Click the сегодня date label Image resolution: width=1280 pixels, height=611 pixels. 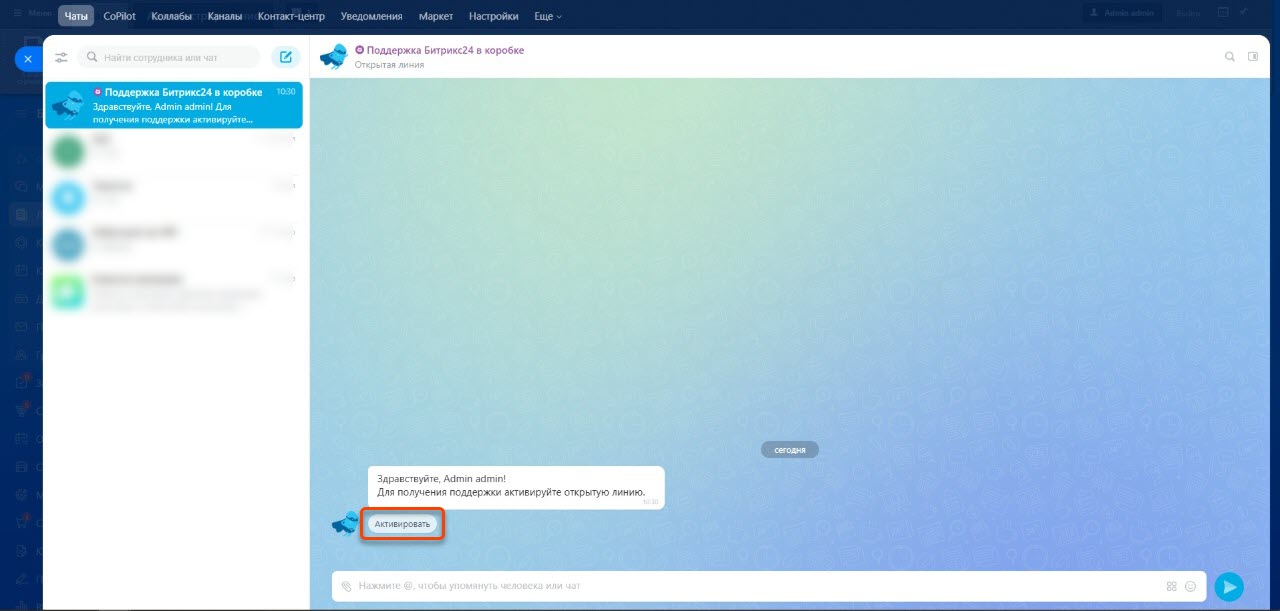pos(790,450)
